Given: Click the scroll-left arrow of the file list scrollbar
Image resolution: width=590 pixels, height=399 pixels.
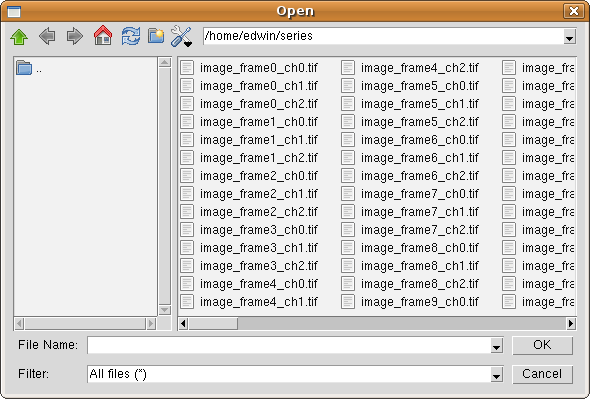Looking at the screenshot, I should [183, 324].
